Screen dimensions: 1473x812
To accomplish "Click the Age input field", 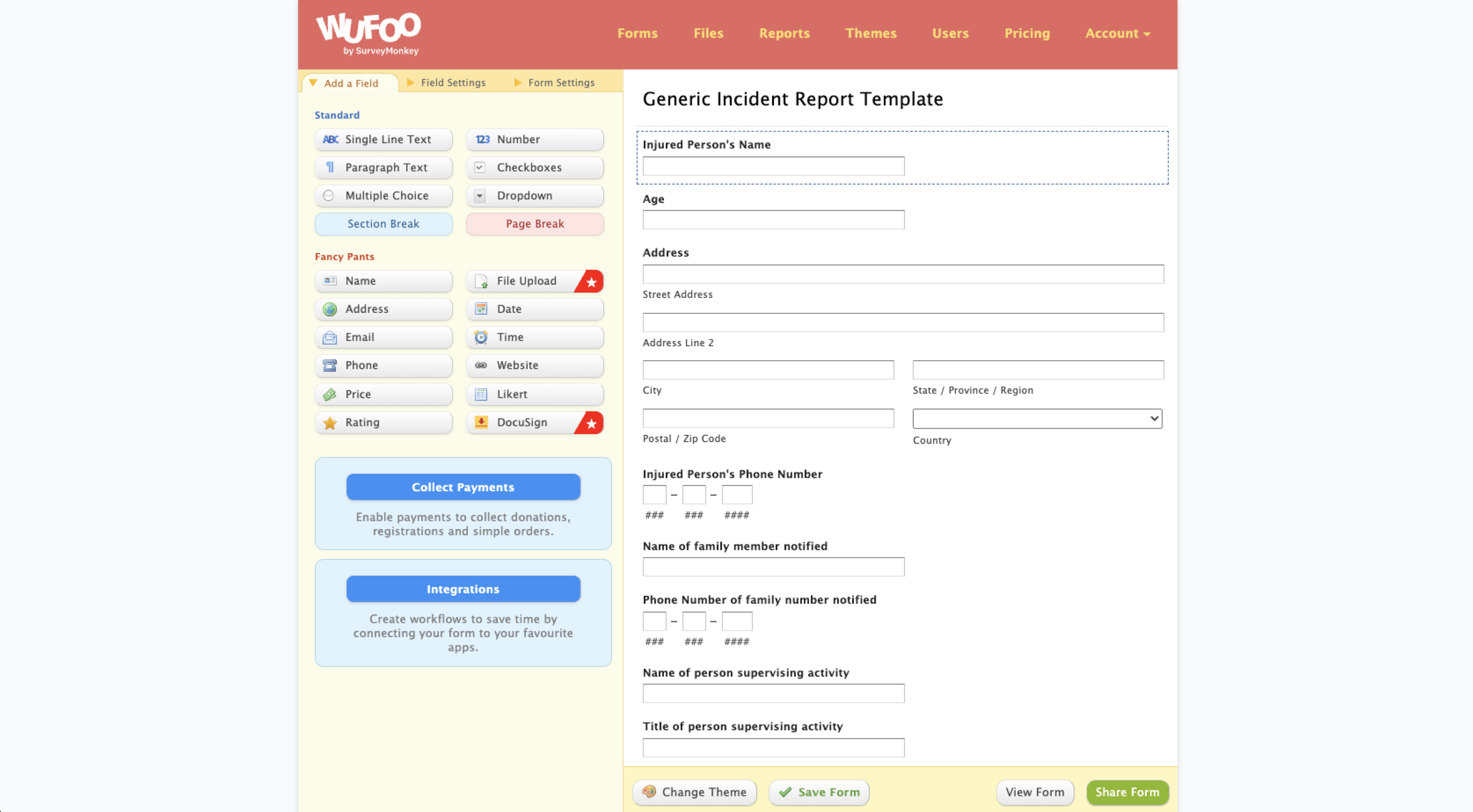I will point(773,220).
